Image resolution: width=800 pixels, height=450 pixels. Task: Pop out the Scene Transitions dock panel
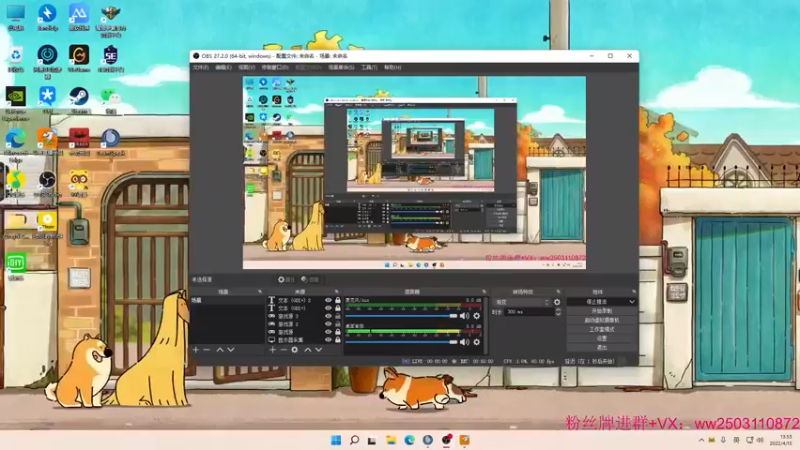click(x=558, y=292)
